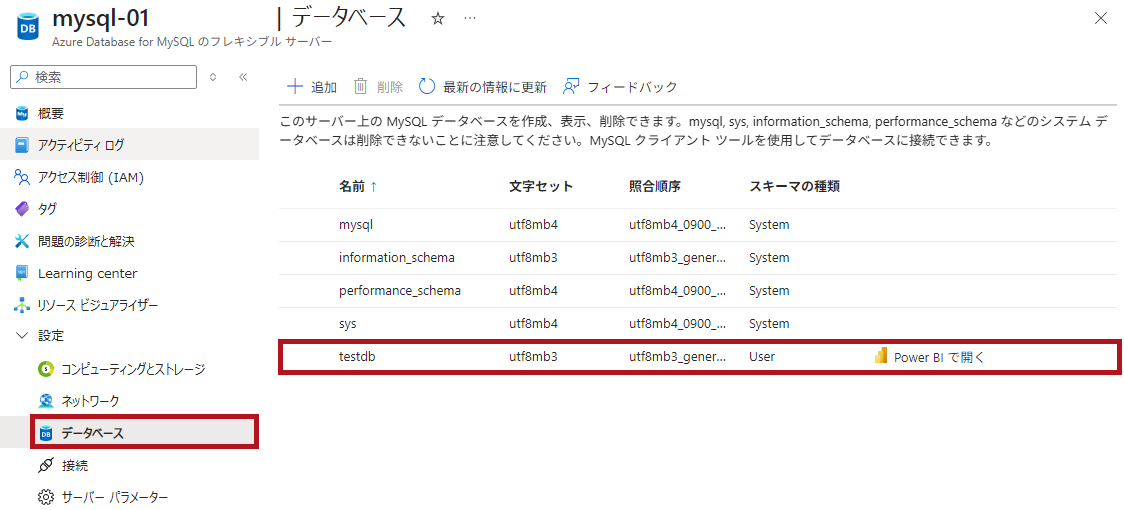Click the Overview (概要) sidebar icon
Screen dimensions: 1124x510
pos(22,114)
